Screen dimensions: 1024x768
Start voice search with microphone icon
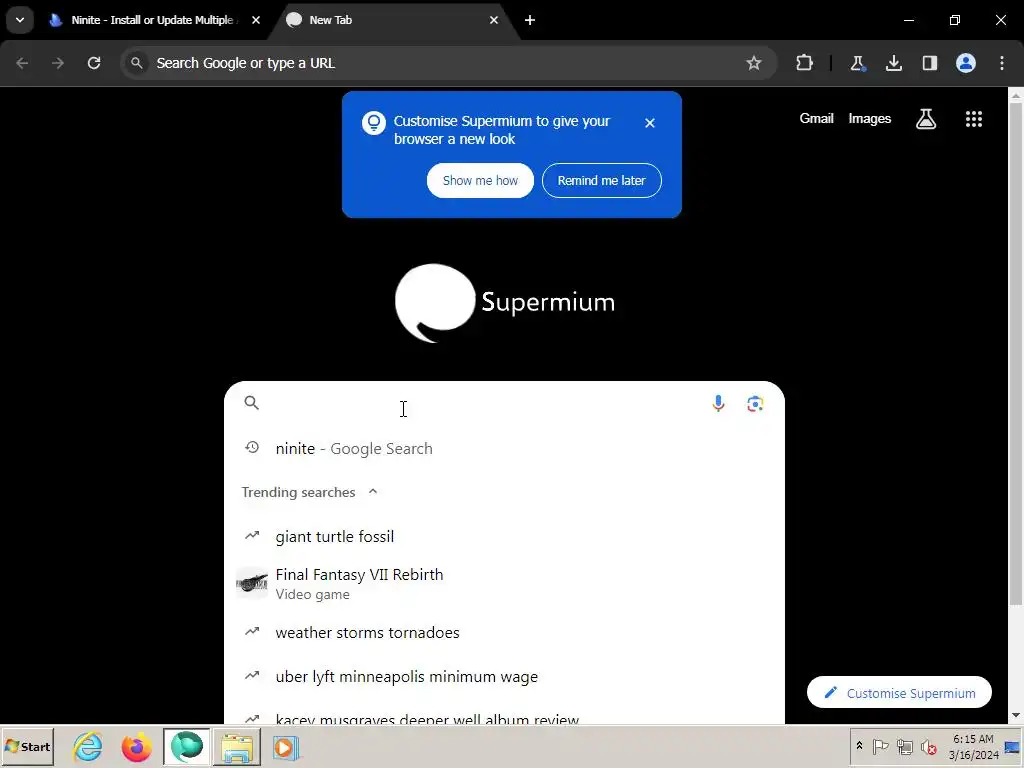(718, 404)
